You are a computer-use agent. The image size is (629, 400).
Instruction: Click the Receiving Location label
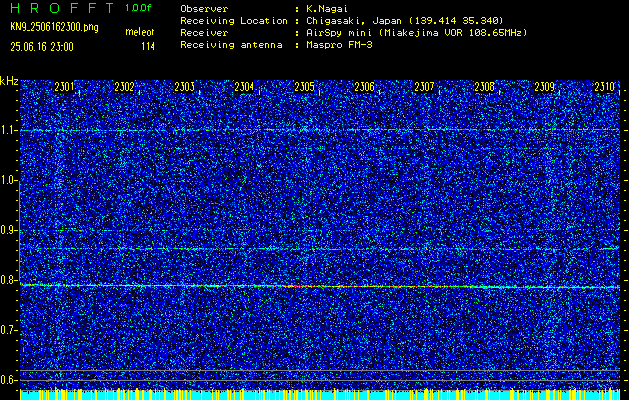(234, 21)
